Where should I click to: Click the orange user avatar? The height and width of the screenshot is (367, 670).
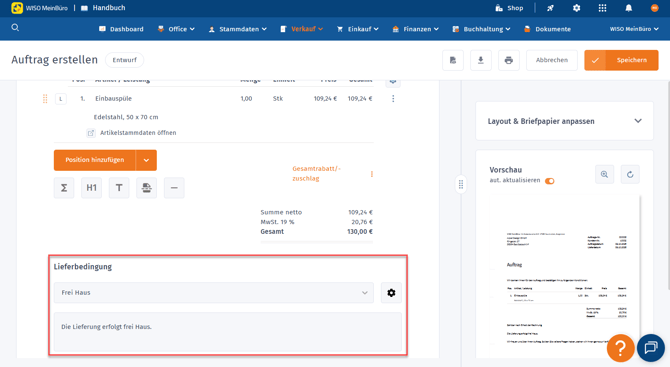tap(654, 8)
